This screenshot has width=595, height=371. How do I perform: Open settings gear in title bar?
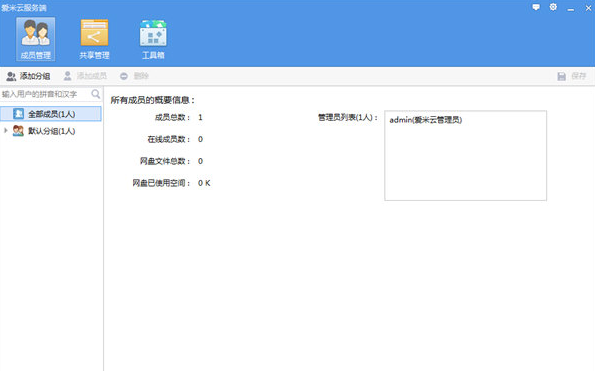tap(553, 7)
